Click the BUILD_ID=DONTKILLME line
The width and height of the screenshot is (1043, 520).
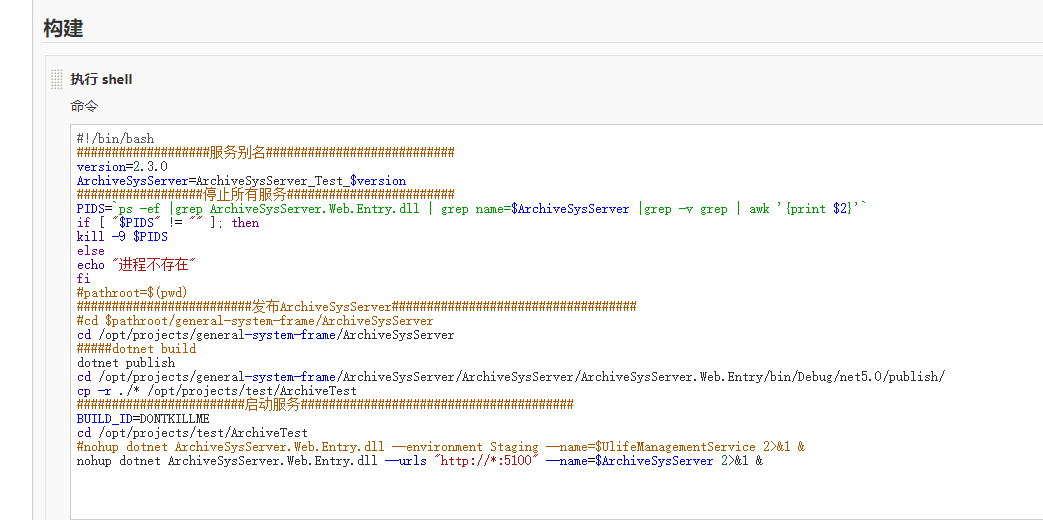pyautogui.click(x=143, y=418)
